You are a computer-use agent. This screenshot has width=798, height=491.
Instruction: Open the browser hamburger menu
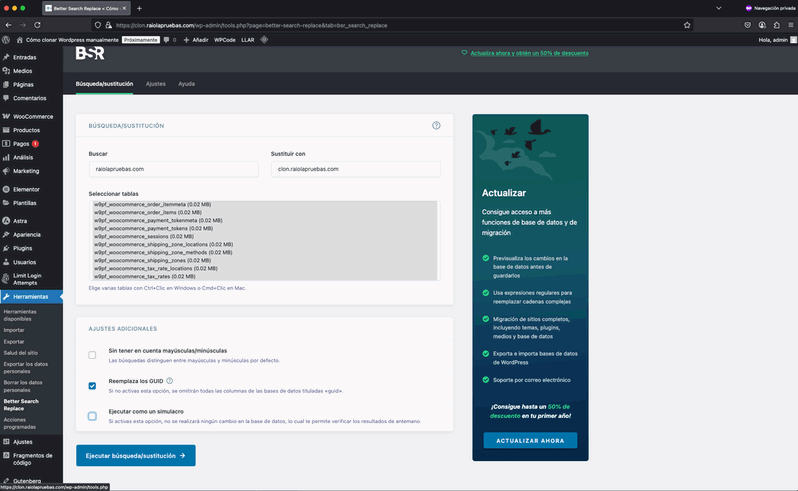point(790,25)
